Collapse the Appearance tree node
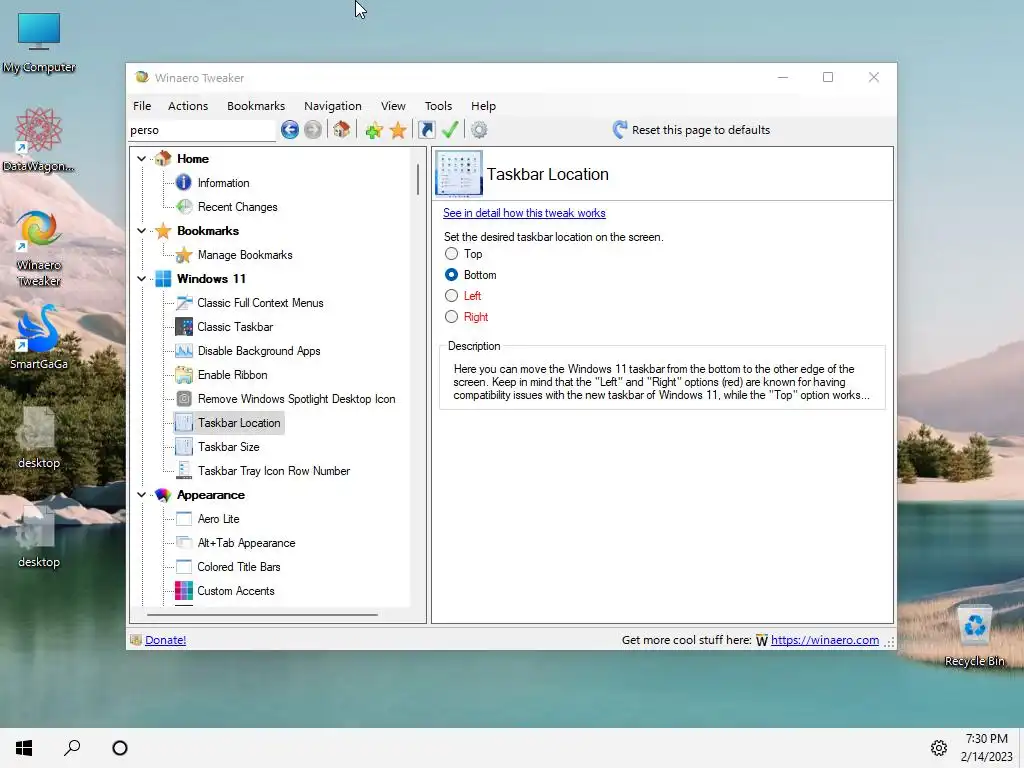 pos(141,495)
